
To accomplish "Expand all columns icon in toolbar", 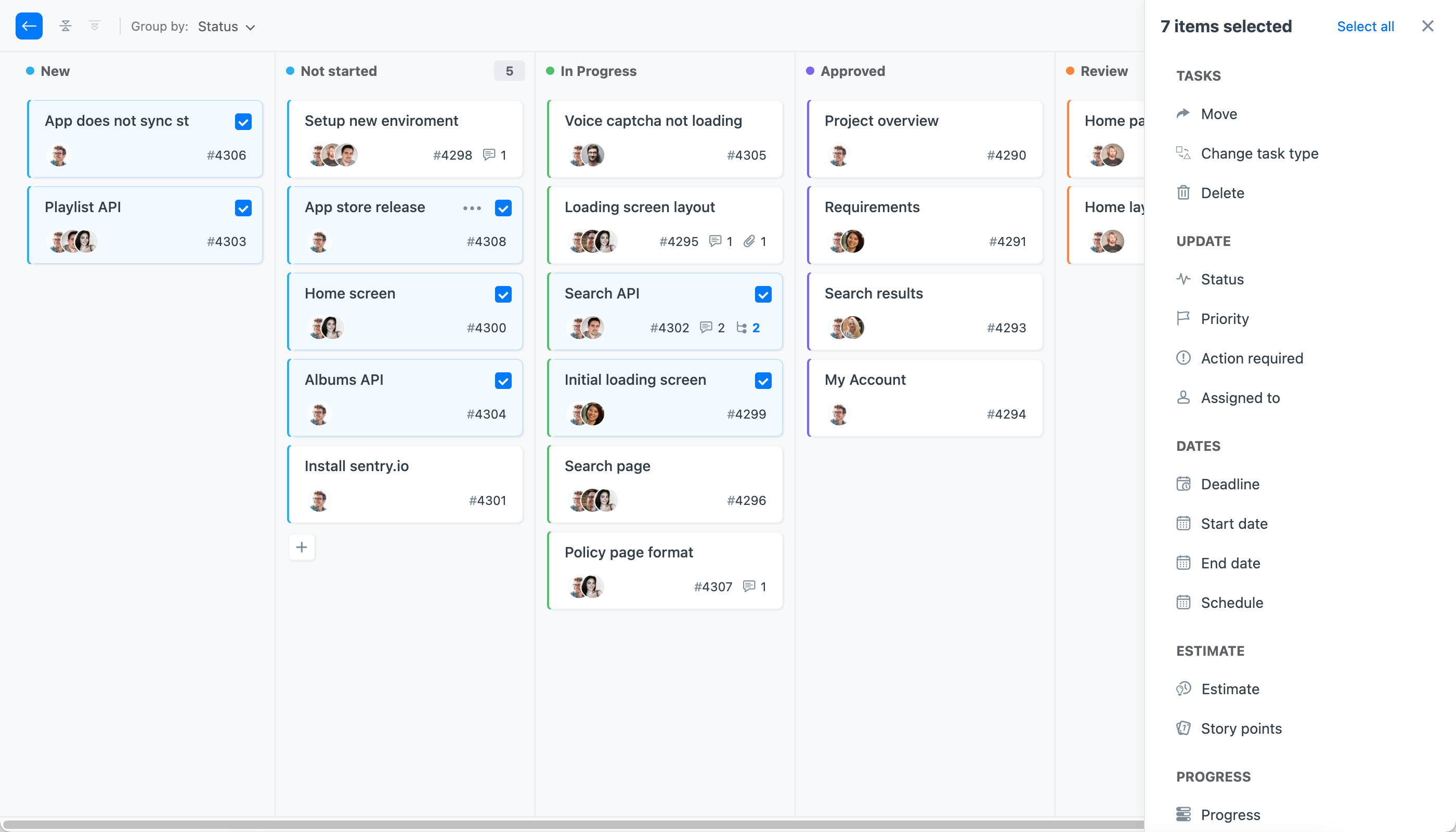I will point(95,27).
